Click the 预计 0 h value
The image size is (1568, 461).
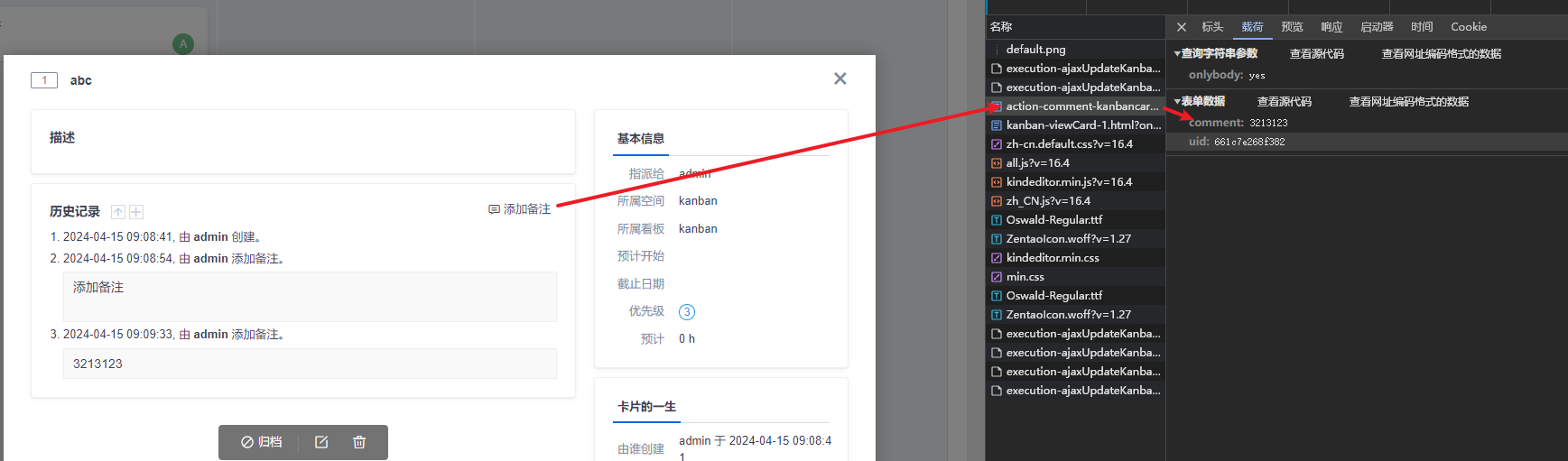[687, 339]
